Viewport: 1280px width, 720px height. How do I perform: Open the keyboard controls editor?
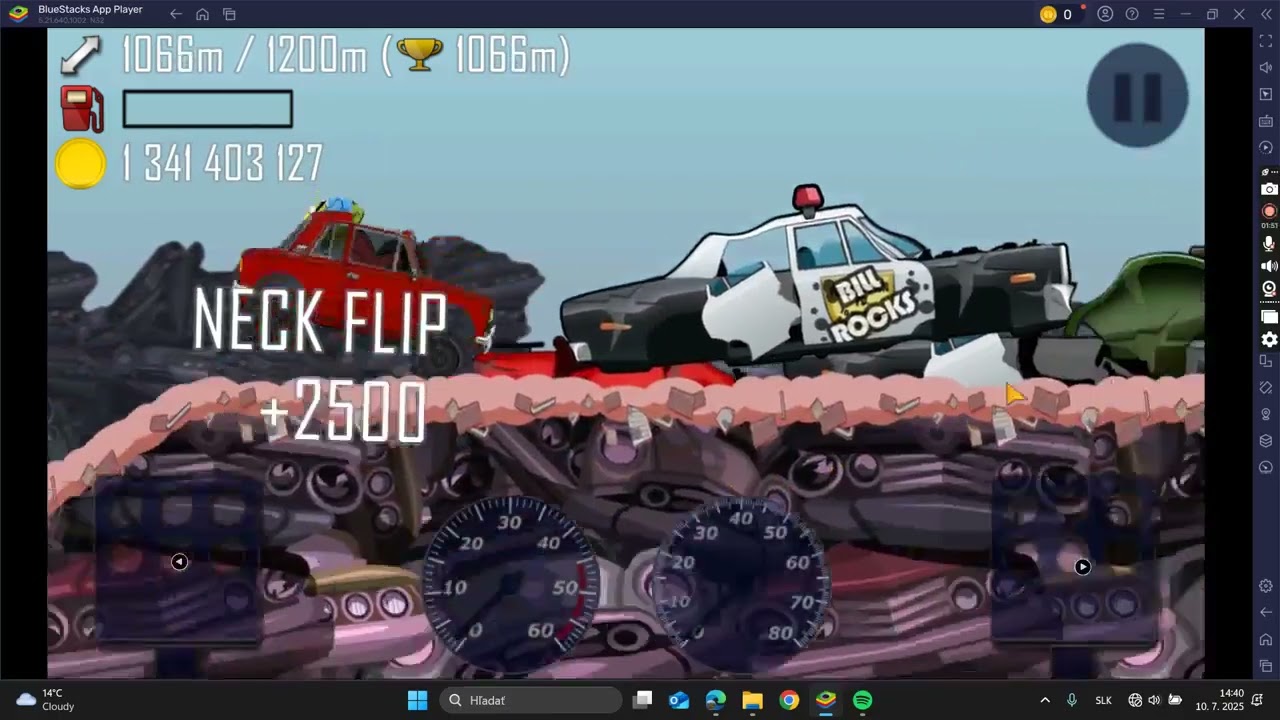pyautogui.click(x=1266, y=121)
